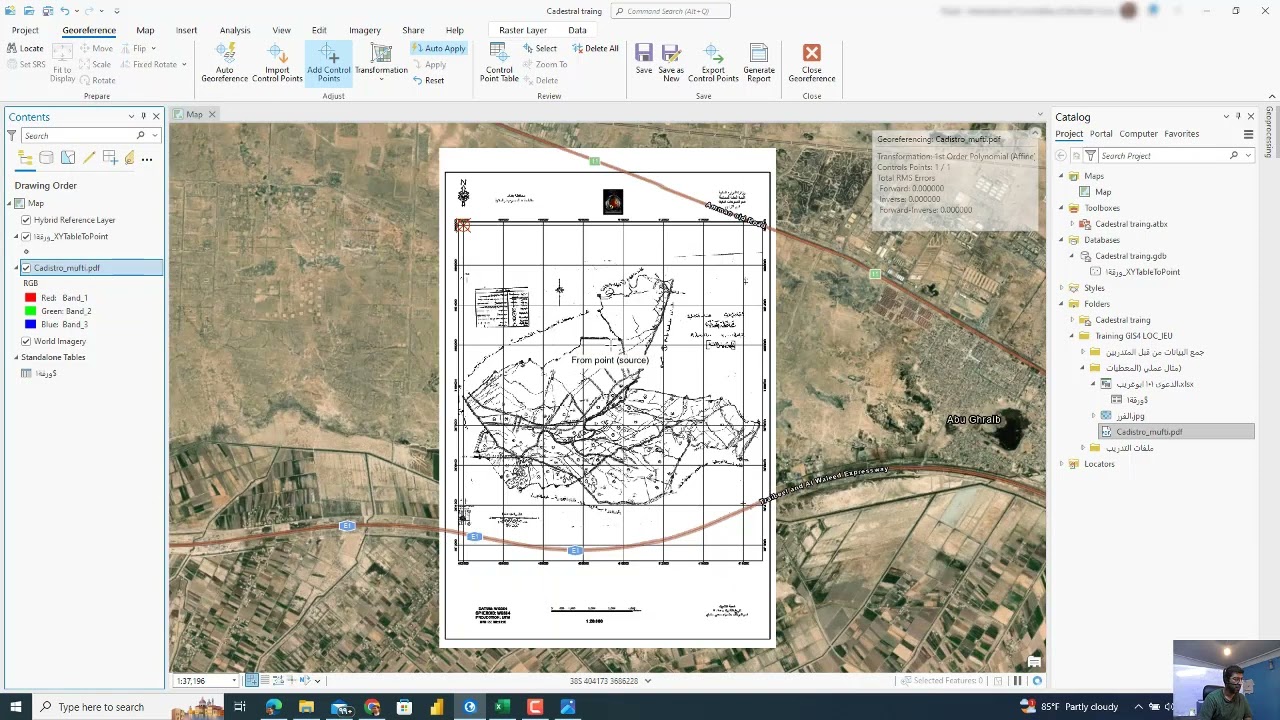The image size is (1280, 720).
Task: Select the List By Drawing Order icon
Action: (x=25, y=158)
